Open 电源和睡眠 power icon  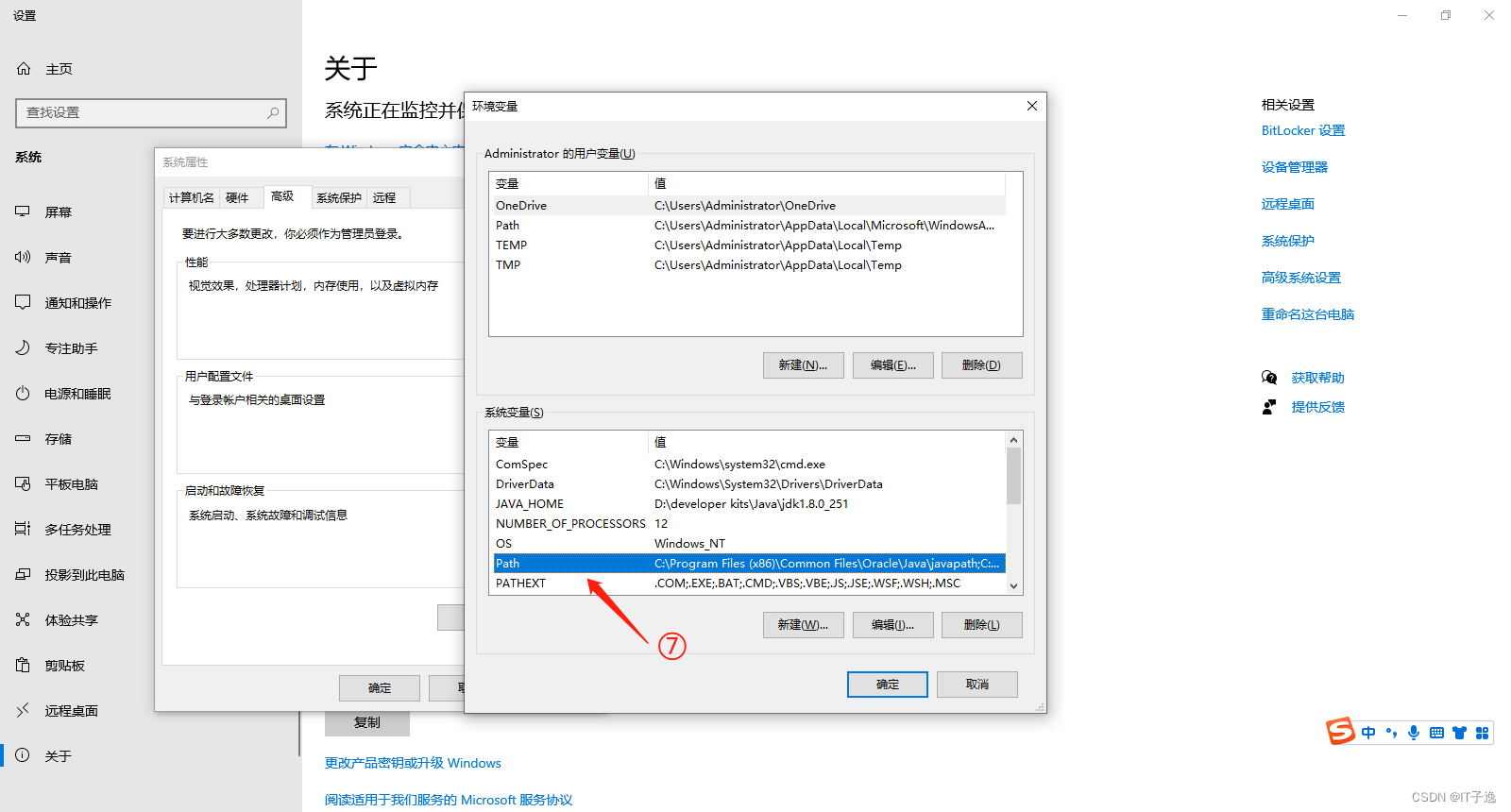tap(23, 394)
